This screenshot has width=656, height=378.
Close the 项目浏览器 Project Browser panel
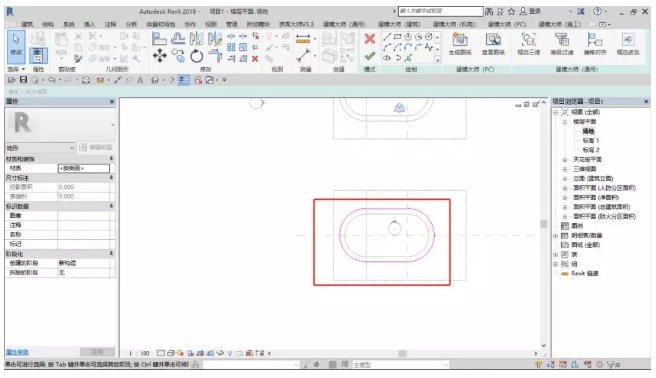pos(646,102)
